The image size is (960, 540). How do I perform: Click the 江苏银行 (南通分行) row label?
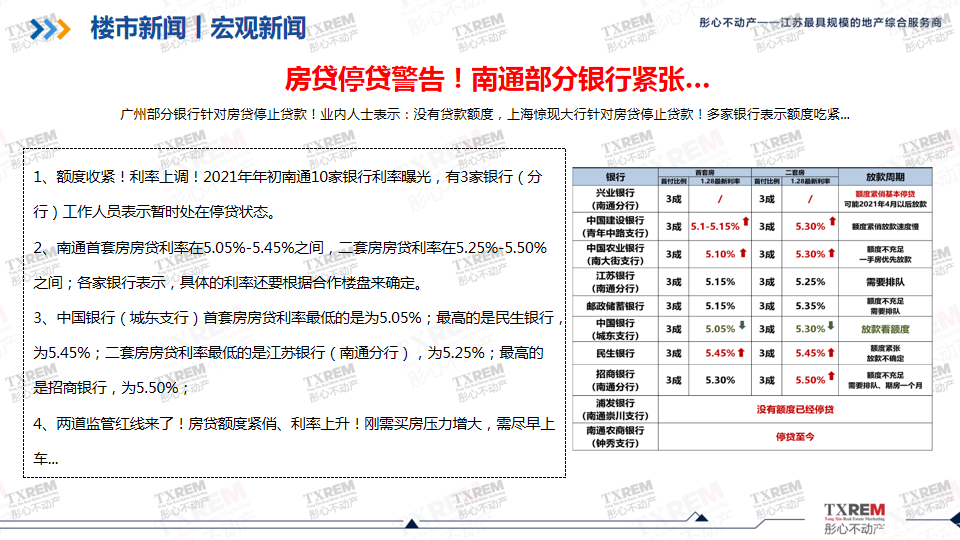point(615,282)
